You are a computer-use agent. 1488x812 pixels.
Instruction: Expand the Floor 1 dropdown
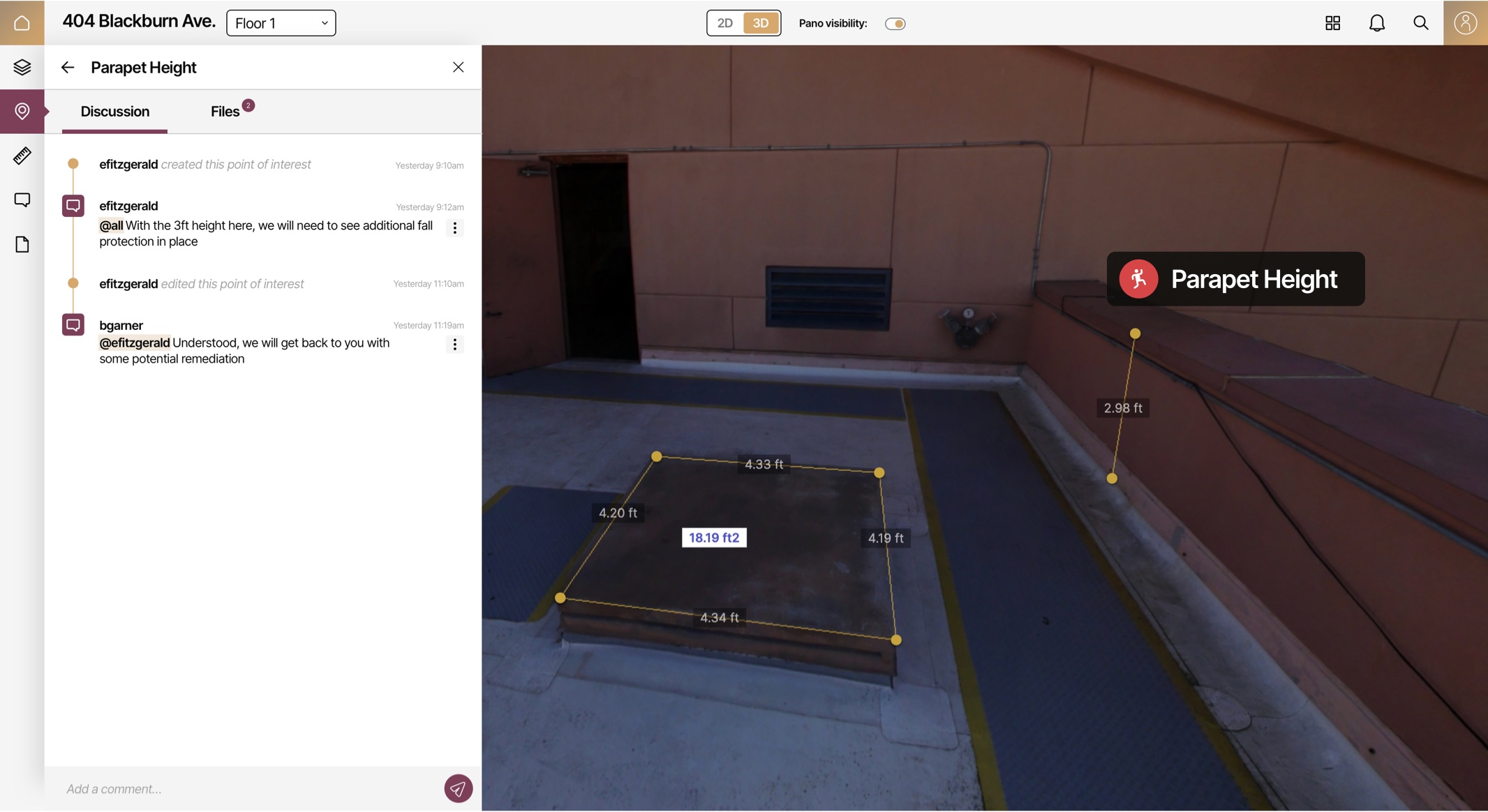tap(281, 23)
